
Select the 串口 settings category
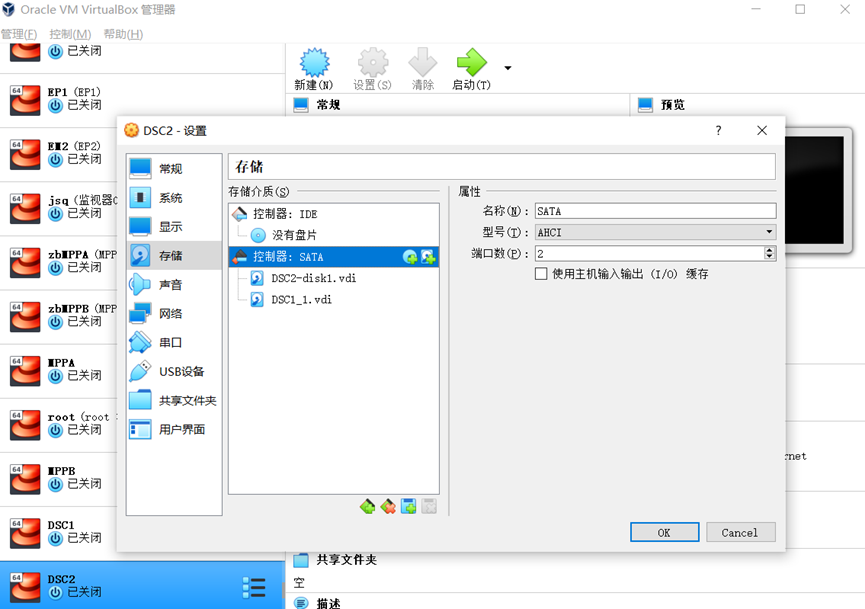coord(174,343)
